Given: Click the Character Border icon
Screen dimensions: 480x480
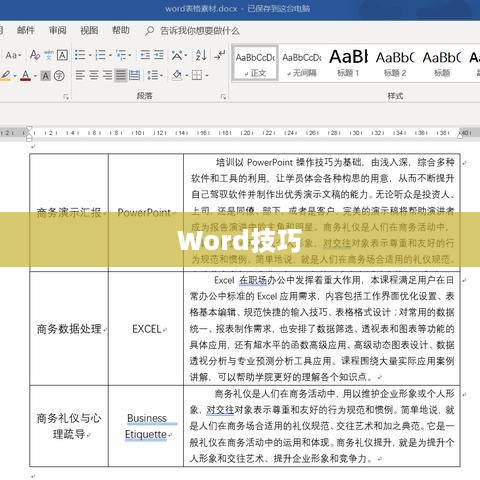Looking at the screenshot, I should (62, 55).
